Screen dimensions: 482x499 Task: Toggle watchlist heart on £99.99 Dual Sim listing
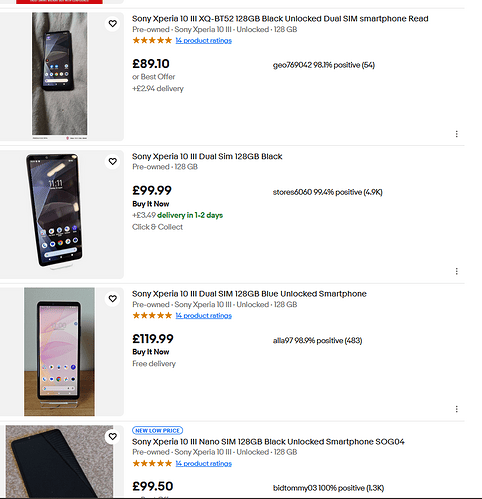[x=113, y=161]
